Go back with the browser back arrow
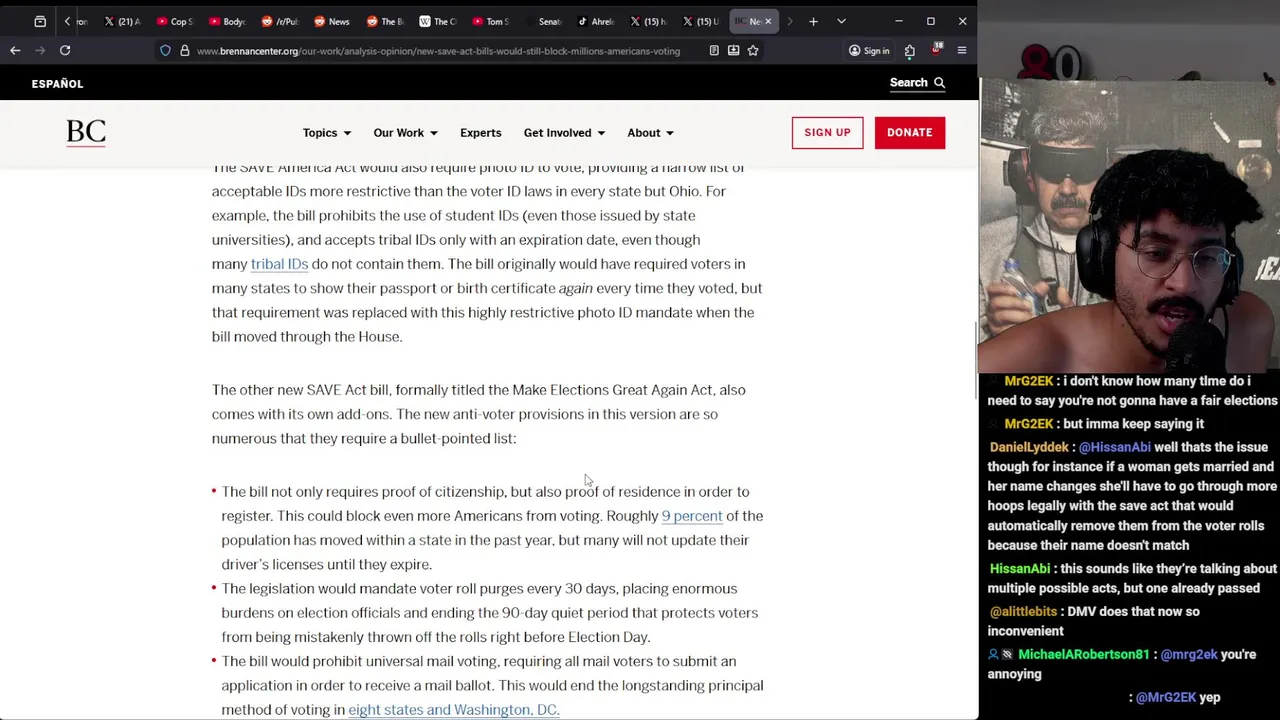Screen dimensions: 1280x720 pyautogui.click(x=15, y=50)
